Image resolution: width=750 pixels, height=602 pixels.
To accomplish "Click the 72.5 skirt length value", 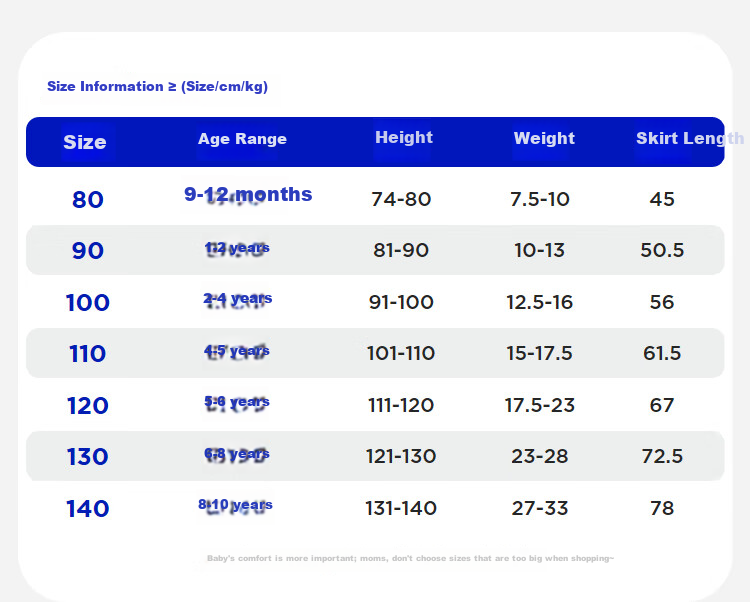I will [662, 456].
